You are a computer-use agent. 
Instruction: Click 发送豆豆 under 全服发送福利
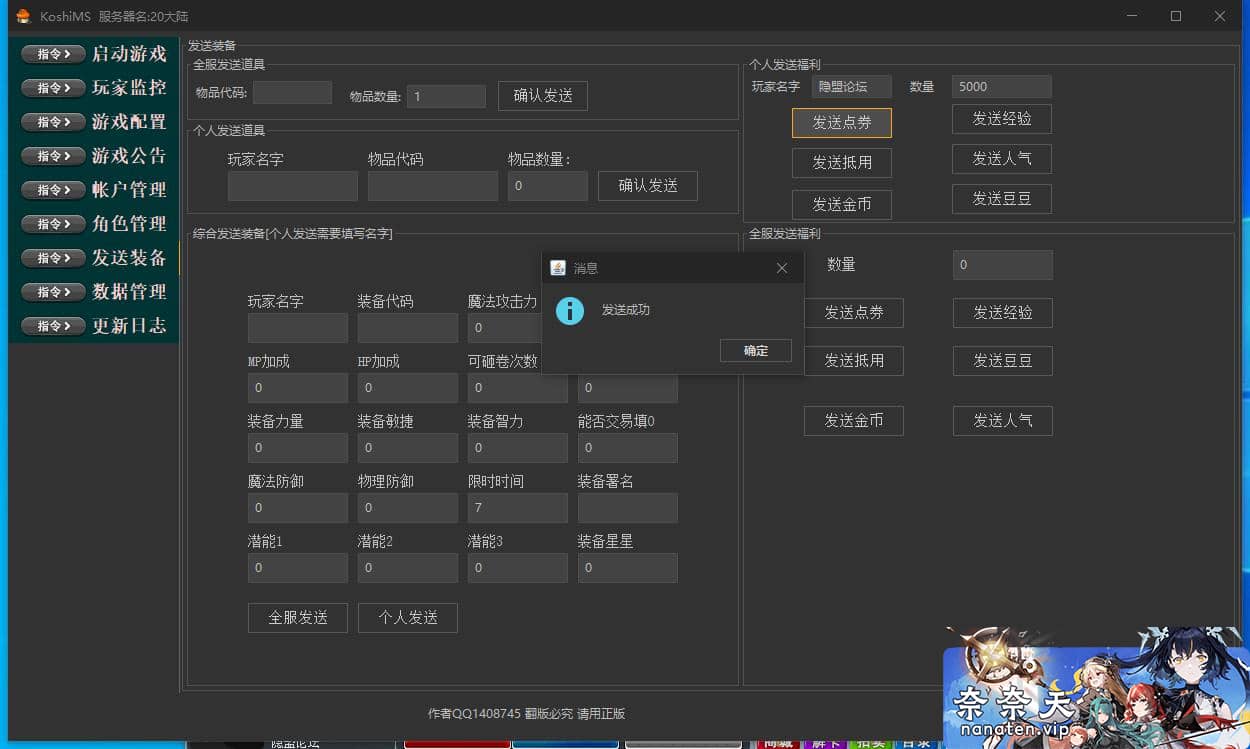(x=1003, y=361)
